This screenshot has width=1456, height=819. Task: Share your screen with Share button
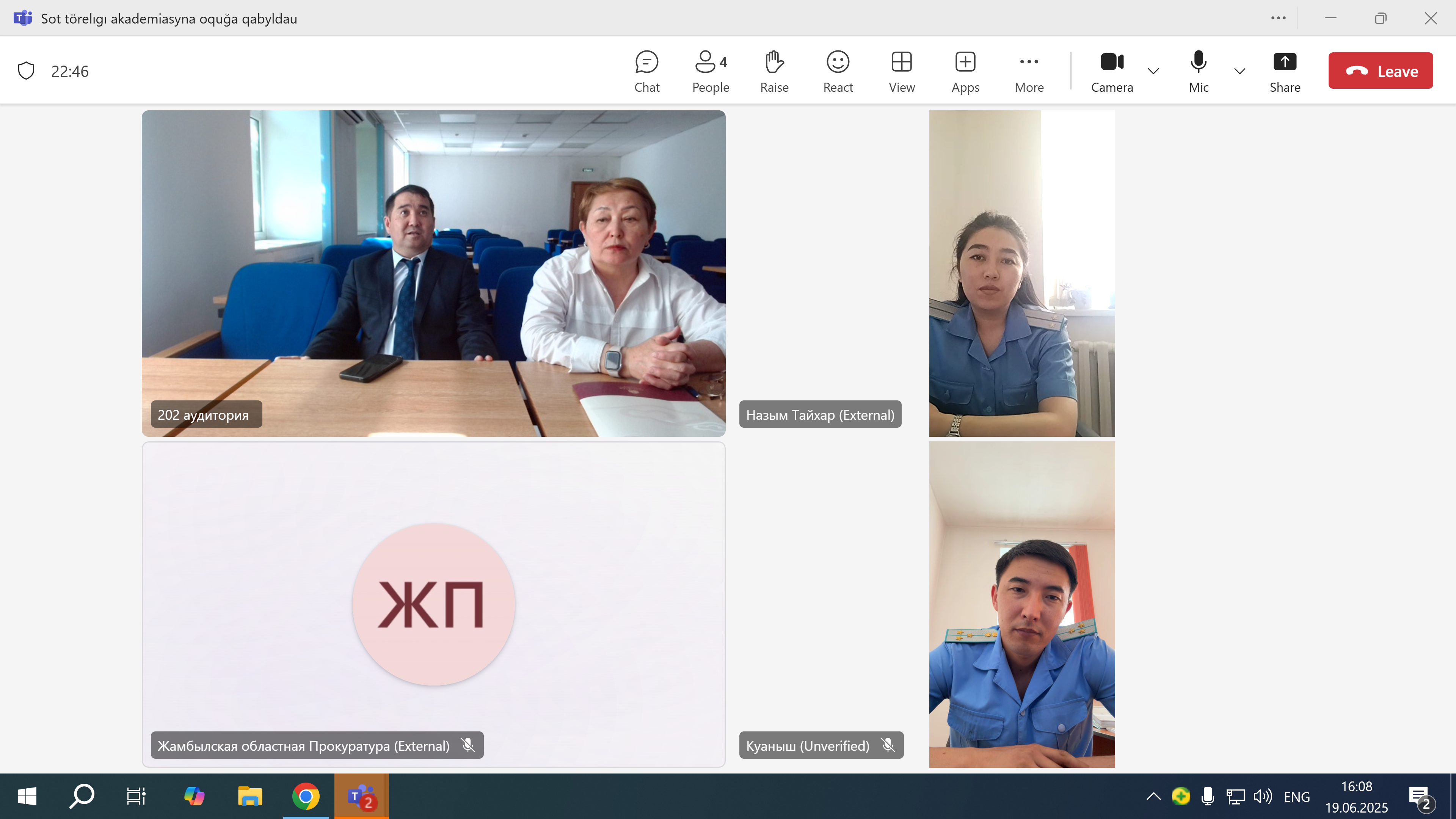tap(1285, 71)
